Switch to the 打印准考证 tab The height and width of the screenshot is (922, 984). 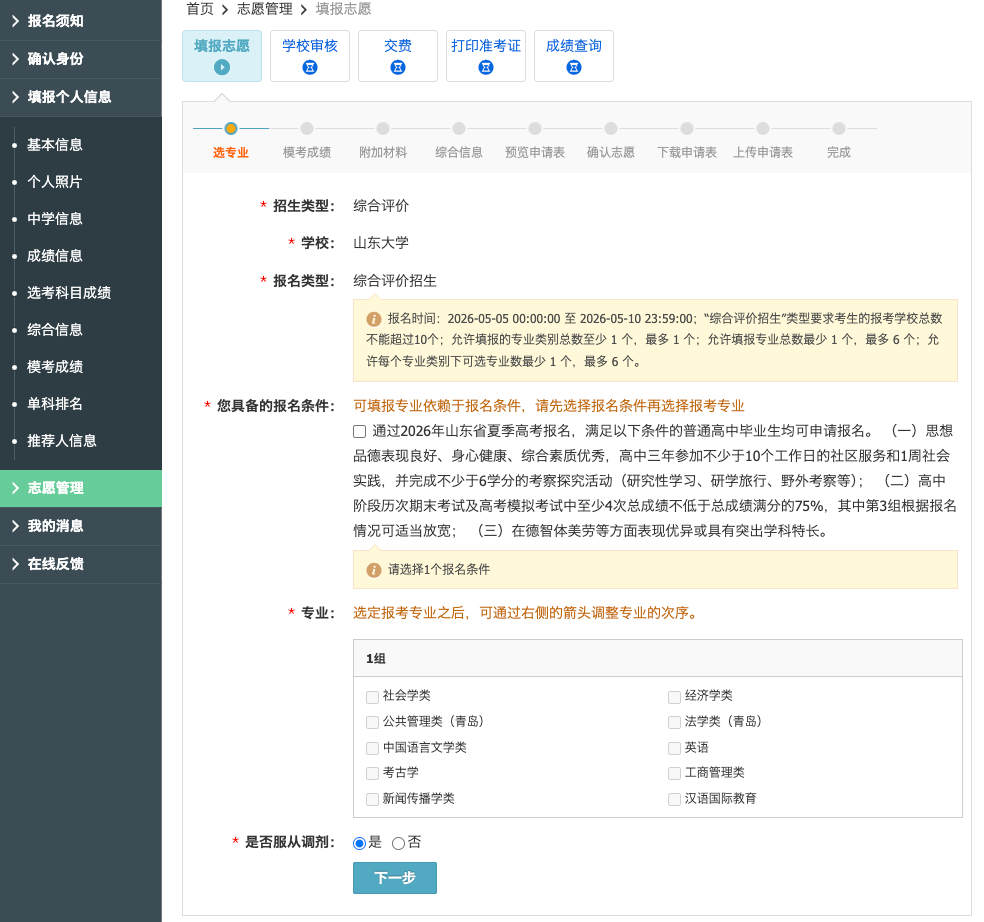point(486,56)
